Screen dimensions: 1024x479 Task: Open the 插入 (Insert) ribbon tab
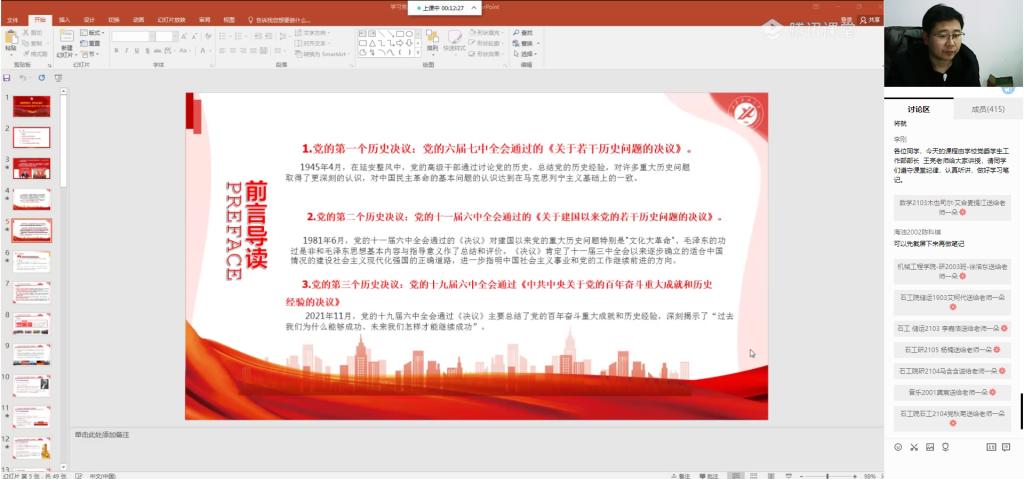tap(64, 19)
